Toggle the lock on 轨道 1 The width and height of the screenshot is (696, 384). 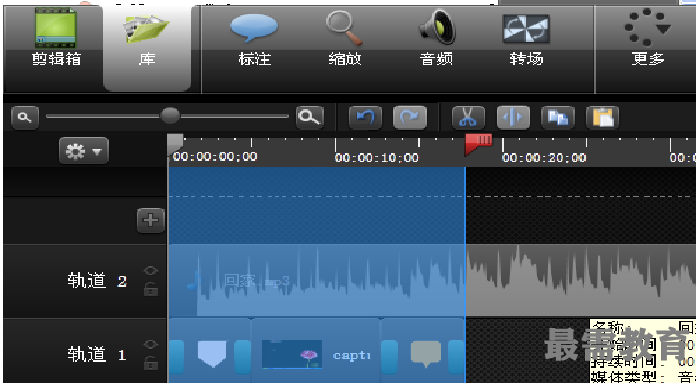click(151, 363)
